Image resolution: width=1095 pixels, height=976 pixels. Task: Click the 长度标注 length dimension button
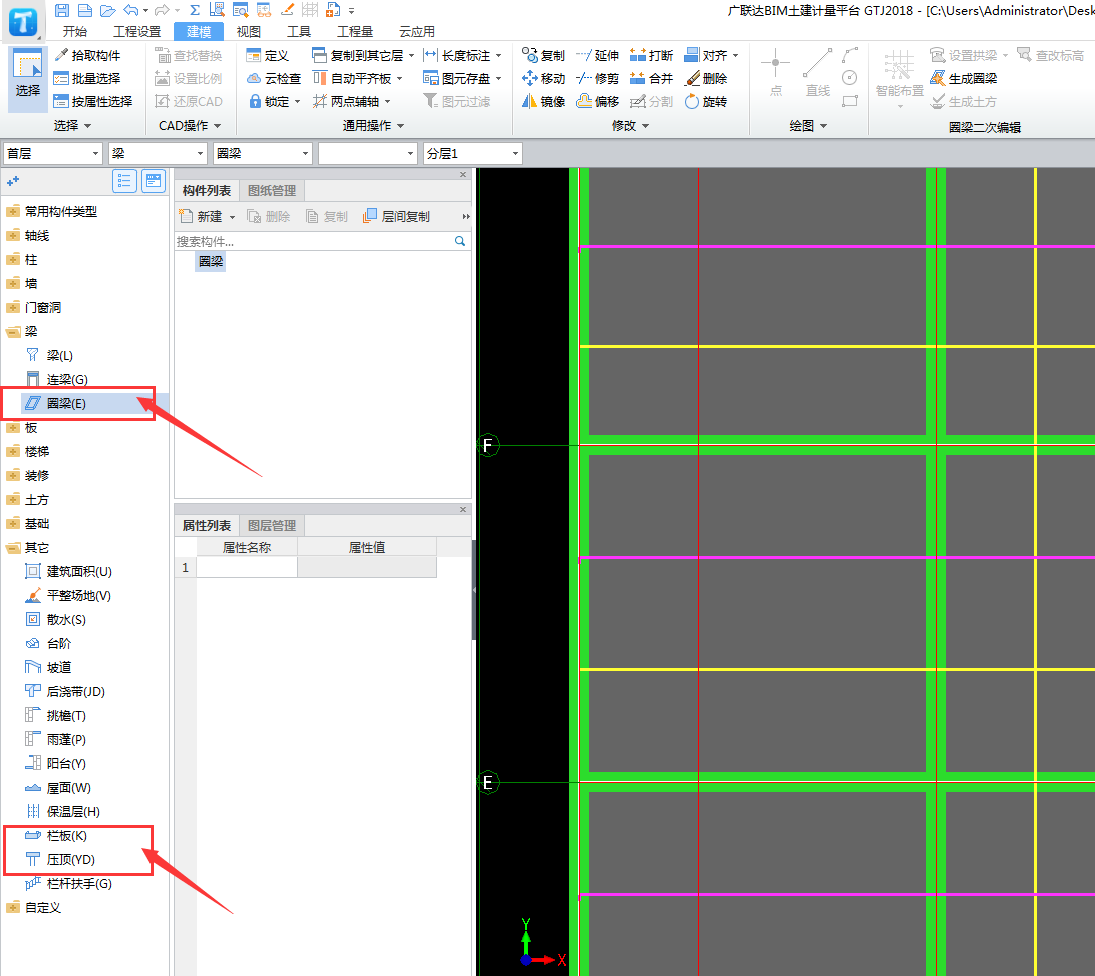coord(462,55)
